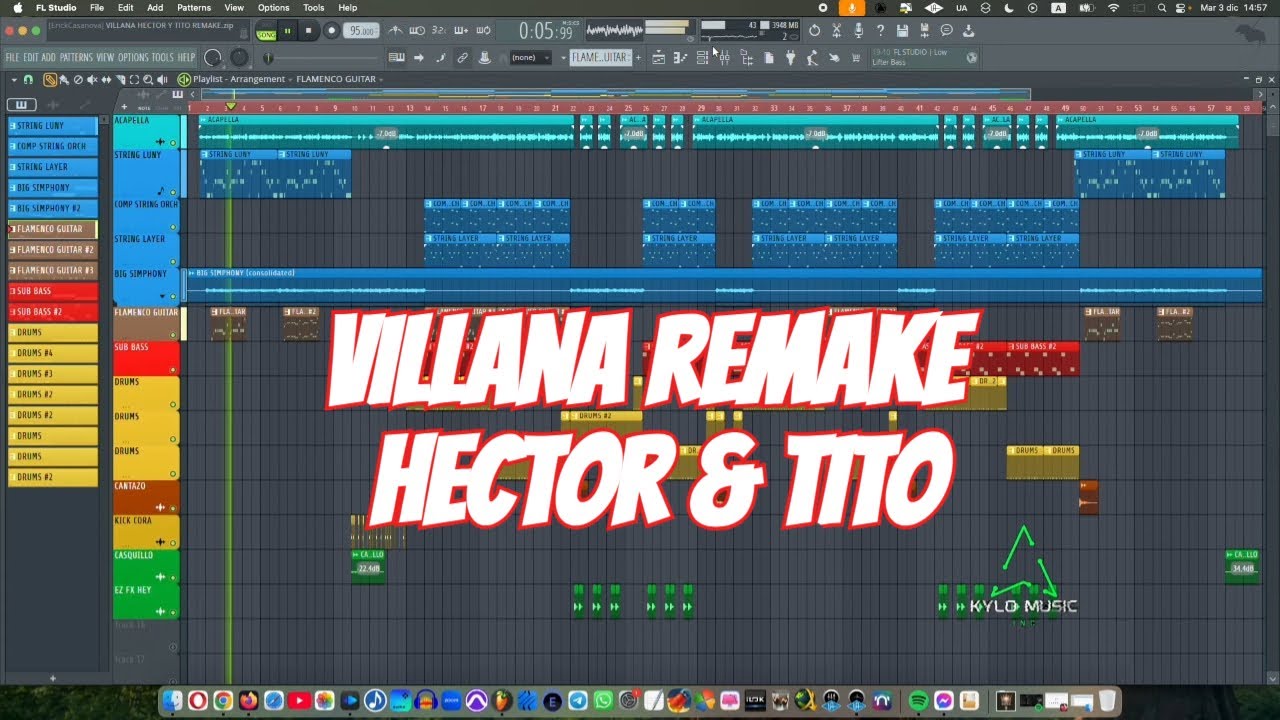Click the Cut scissors audio editor icon
Screen dimensions: 1280x720
(836, 30)
